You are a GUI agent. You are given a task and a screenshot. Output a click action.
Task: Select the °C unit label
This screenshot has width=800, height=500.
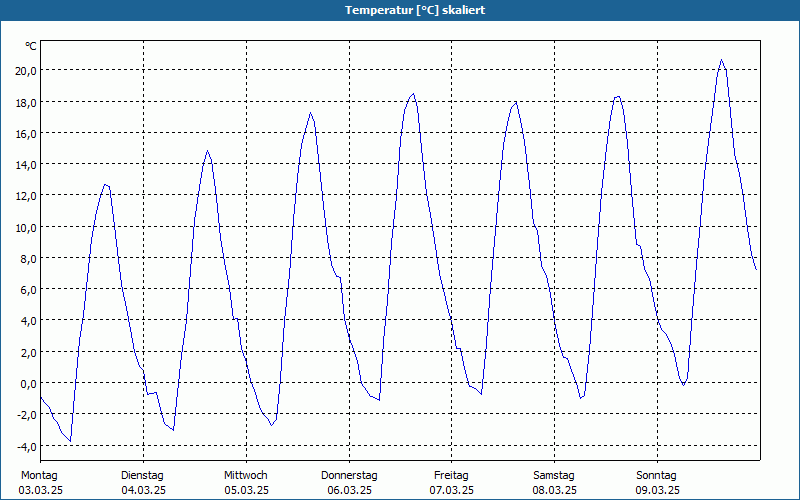31,46
